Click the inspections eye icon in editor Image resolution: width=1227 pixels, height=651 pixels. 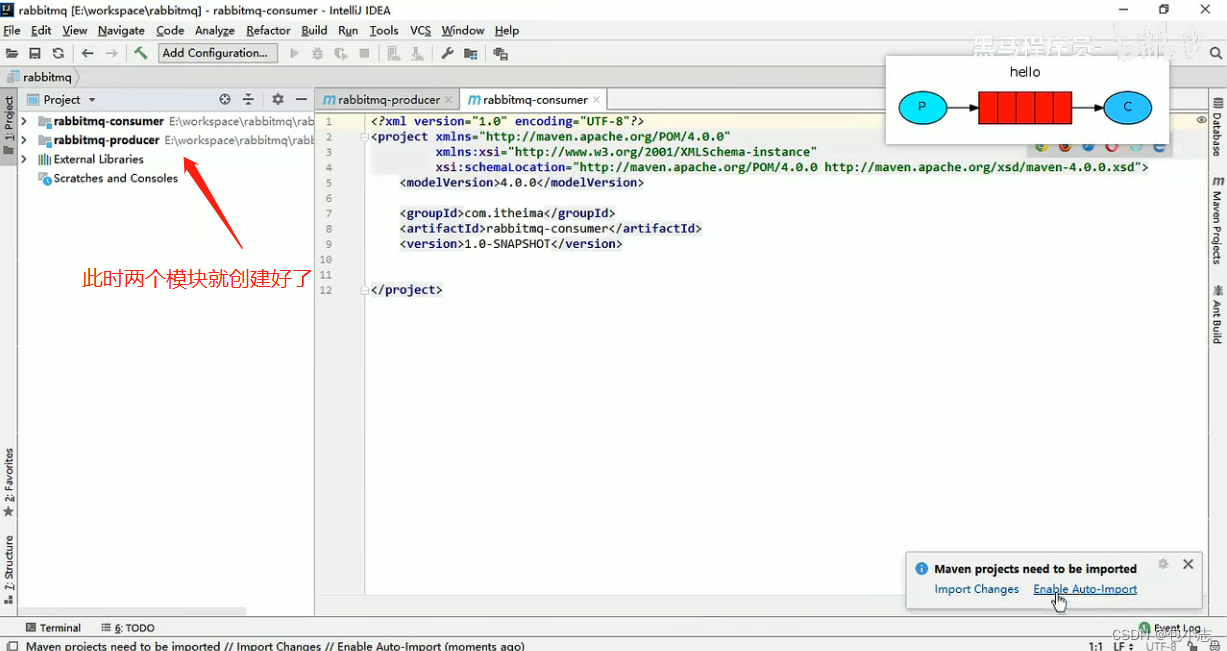[x=1201, y=120]
